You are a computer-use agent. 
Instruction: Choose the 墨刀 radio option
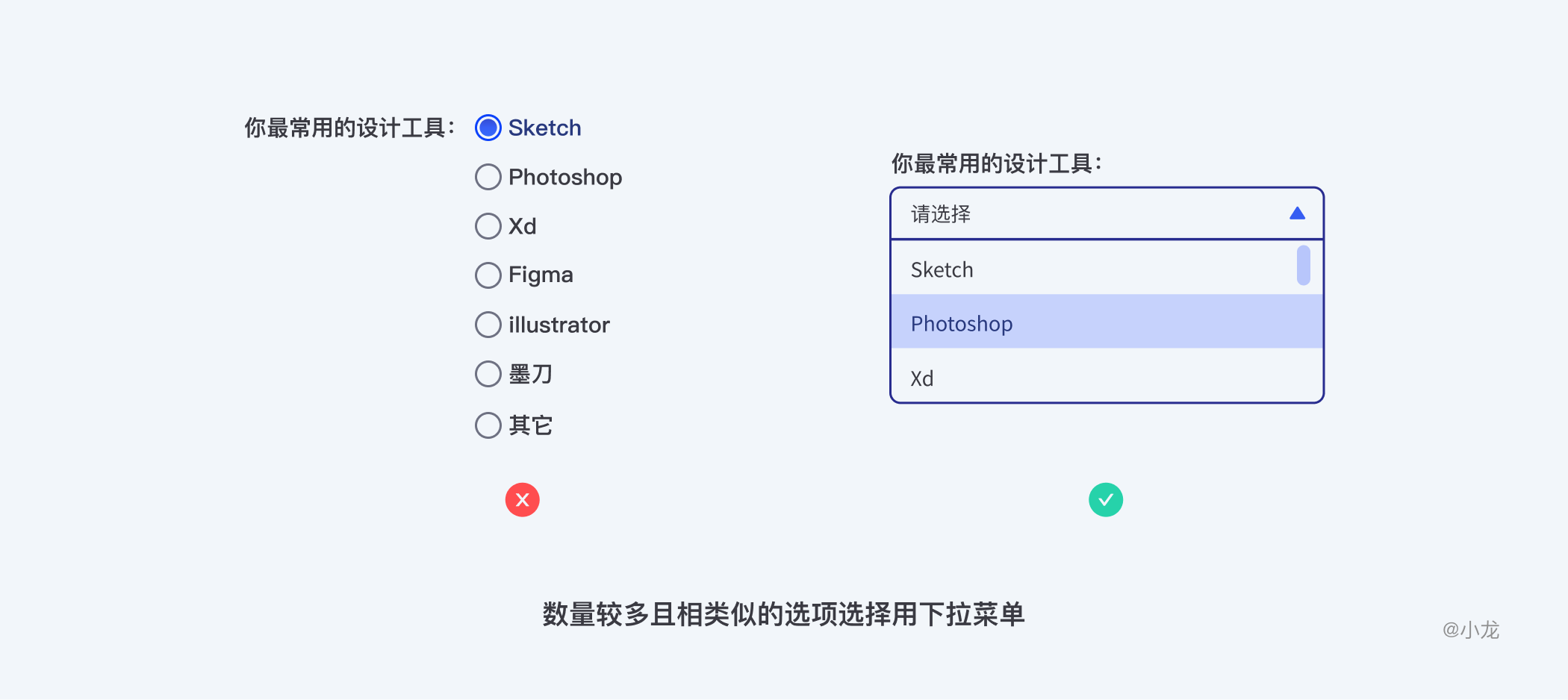click(x=488, y=374)
